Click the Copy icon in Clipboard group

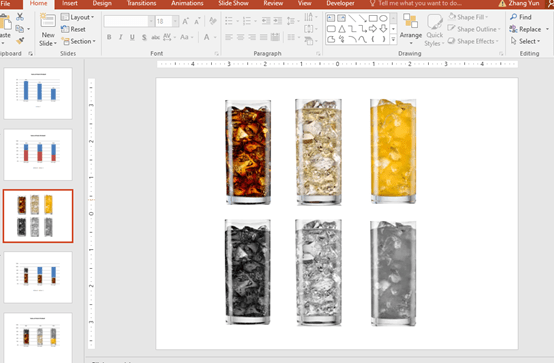click(20, 29)
